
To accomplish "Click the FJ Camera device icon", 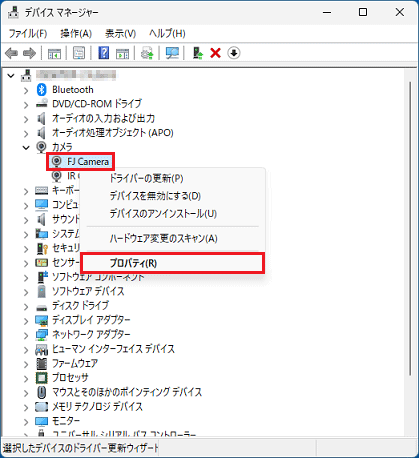I will tap(57, 162).
